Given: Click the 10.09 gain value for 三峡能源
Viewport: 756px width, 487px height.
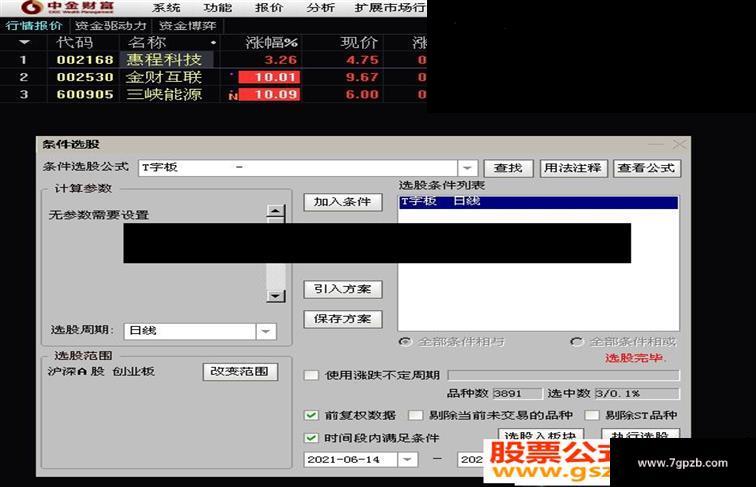Looking at the screenshot, I should coord(270,95).
